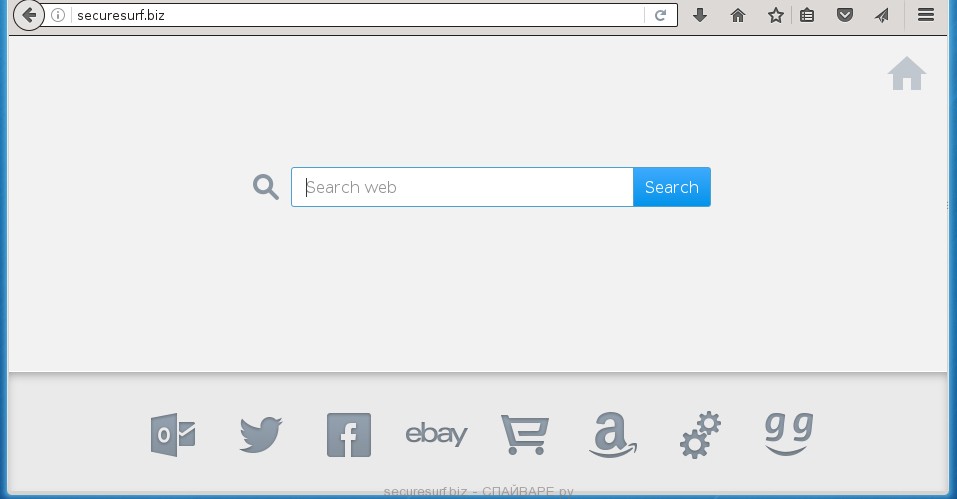
Task: Go back using the browser back arrow
Action: [29, 15]
